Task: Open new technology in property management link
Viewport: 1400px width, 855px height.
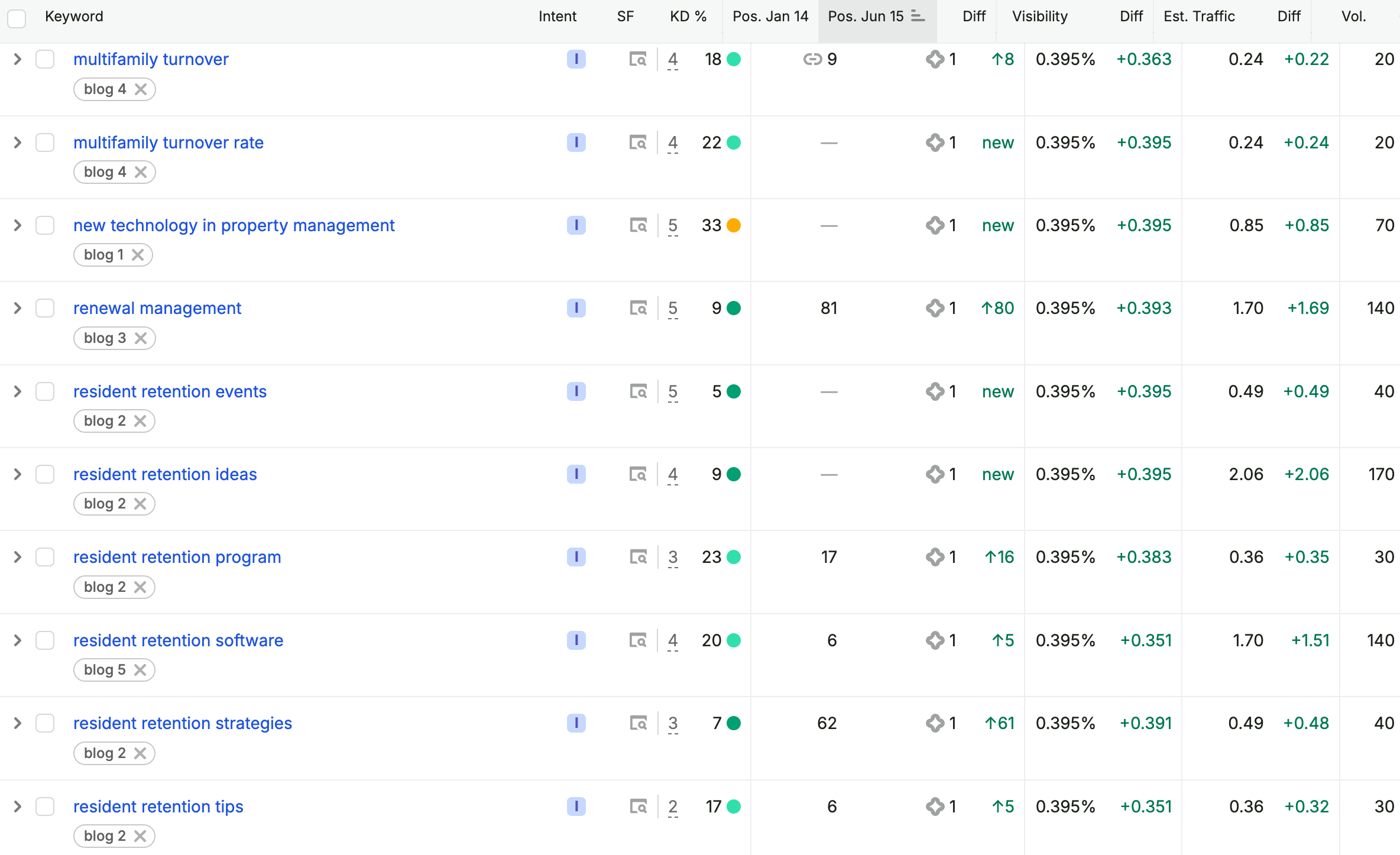Action: pos(234,225)
